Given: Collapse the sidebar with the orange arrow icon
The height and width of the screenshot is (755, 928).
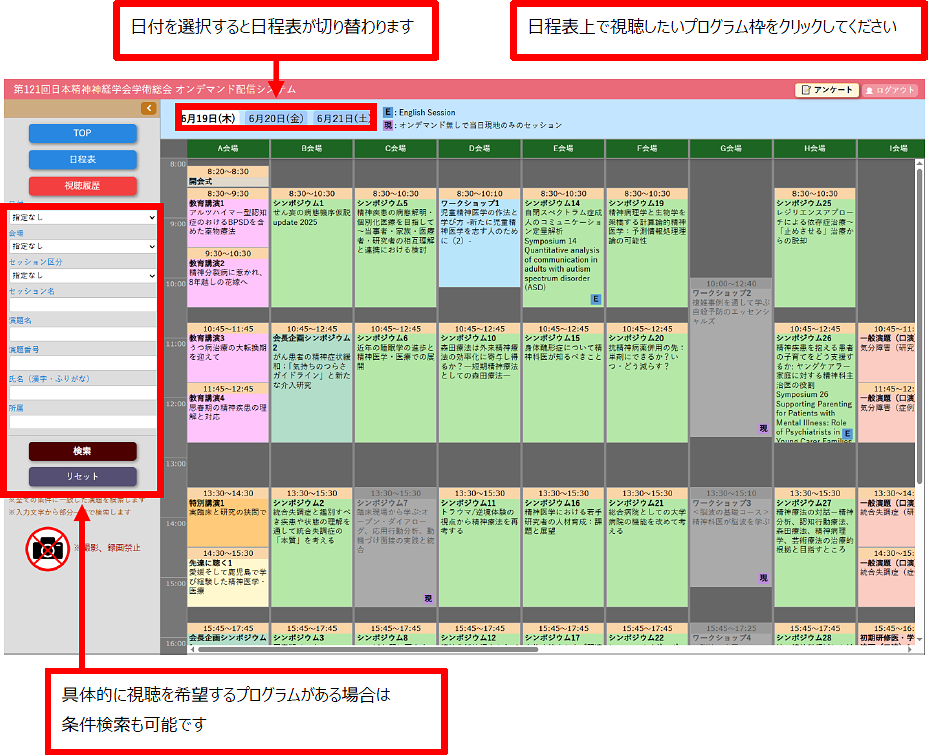Looking at the screenshot, I should coord(149,108).
